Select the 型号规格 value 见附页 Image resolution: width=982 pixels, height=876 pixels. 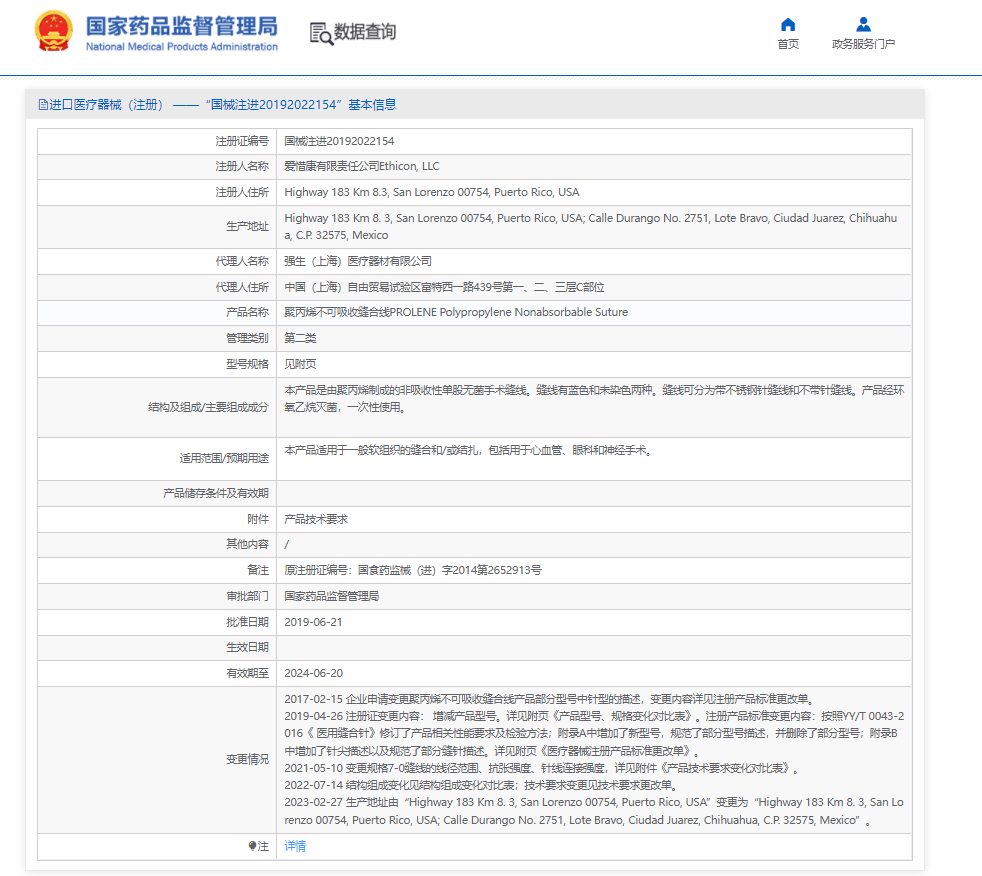(300, 364)
